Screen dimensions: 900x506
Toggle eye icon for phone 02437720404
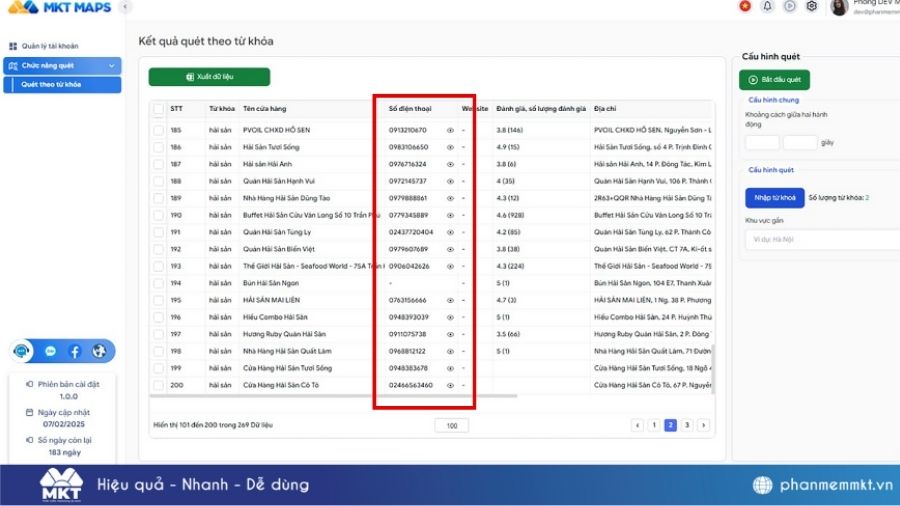[x=450, y=232]
